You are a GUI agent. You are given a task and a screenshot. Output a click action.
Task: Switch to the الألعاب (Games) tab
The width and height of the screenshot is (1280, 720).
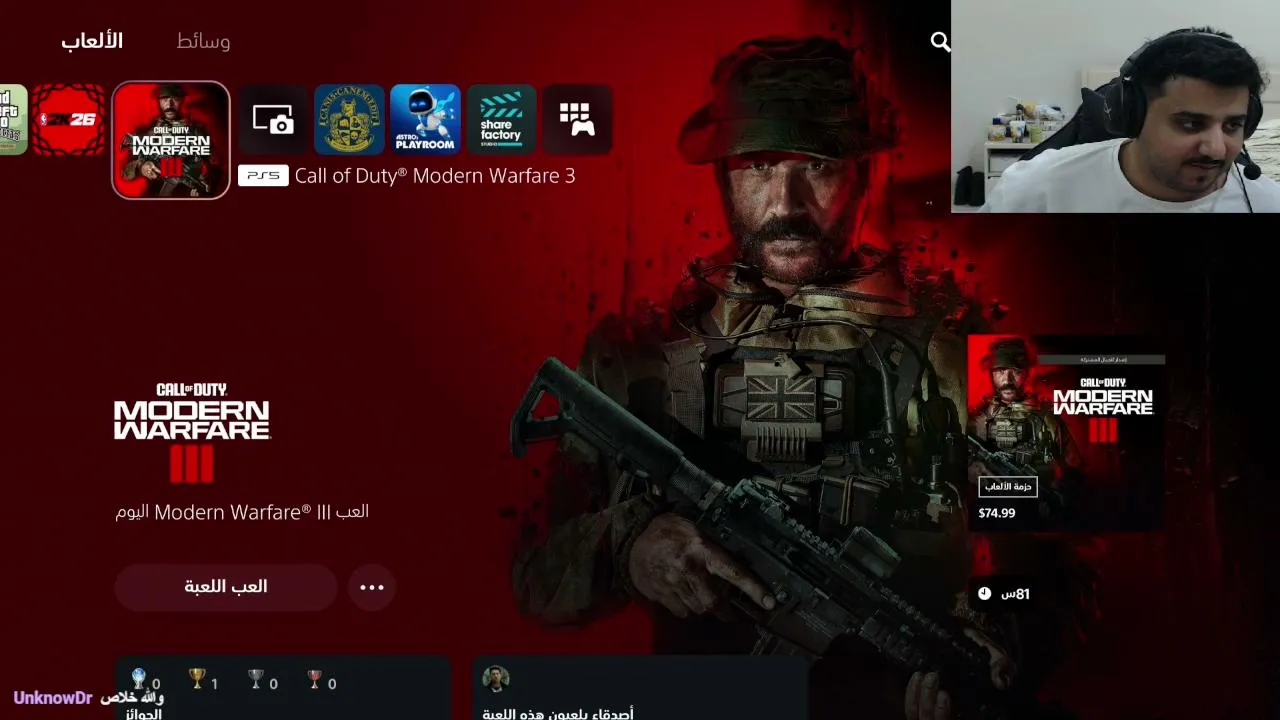click(x=92, y=41)
